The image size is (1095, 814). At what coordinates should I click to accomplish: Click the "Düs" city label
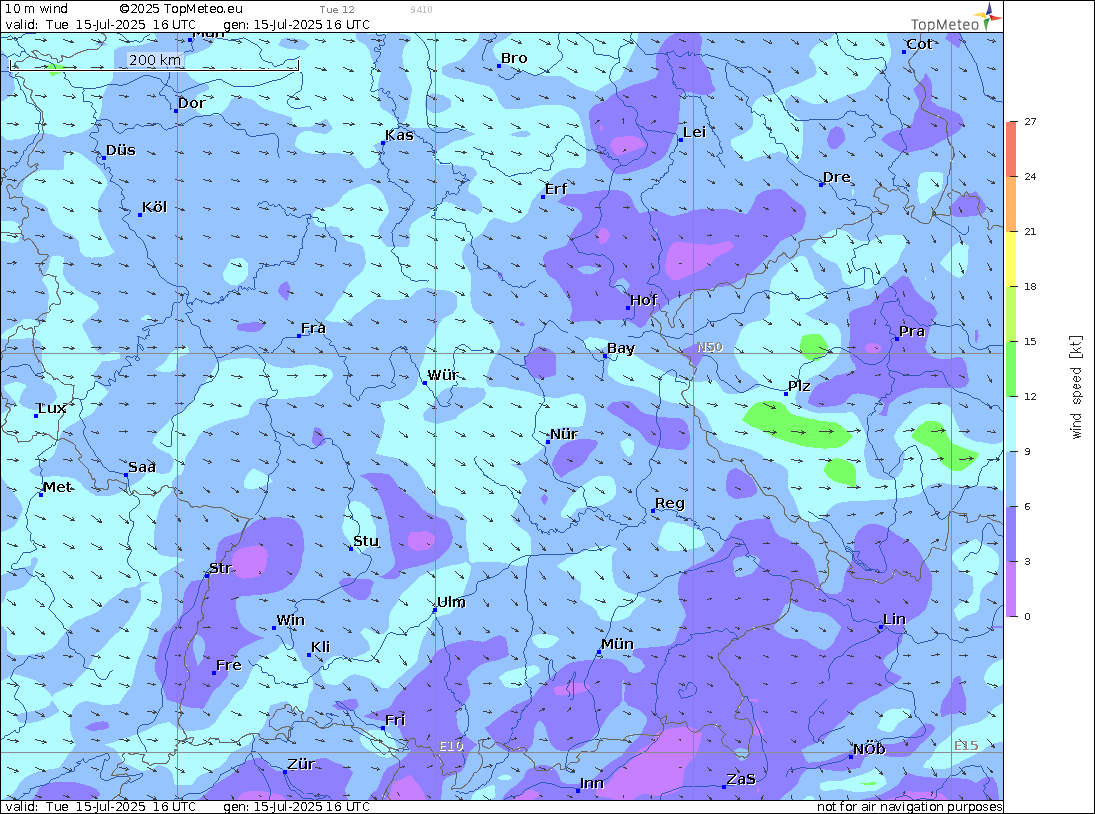coord(121,150)
